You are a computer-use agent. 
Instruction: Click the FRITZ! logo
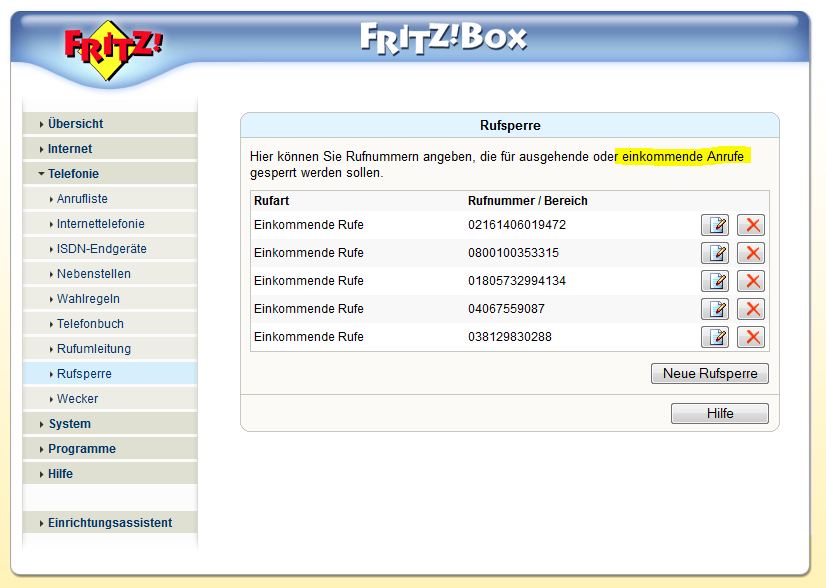113,49
